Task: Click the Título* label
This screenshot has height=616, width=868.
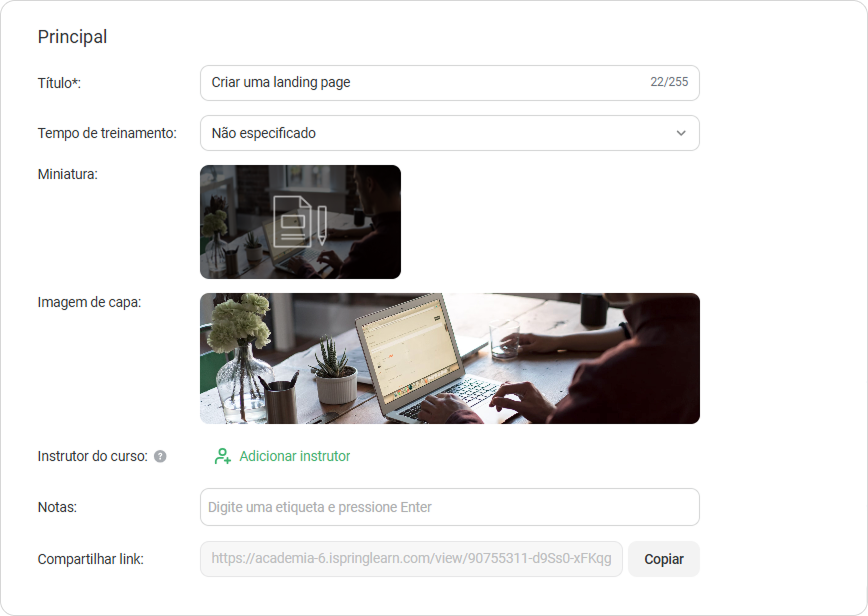Action: [x=59, y=83]
